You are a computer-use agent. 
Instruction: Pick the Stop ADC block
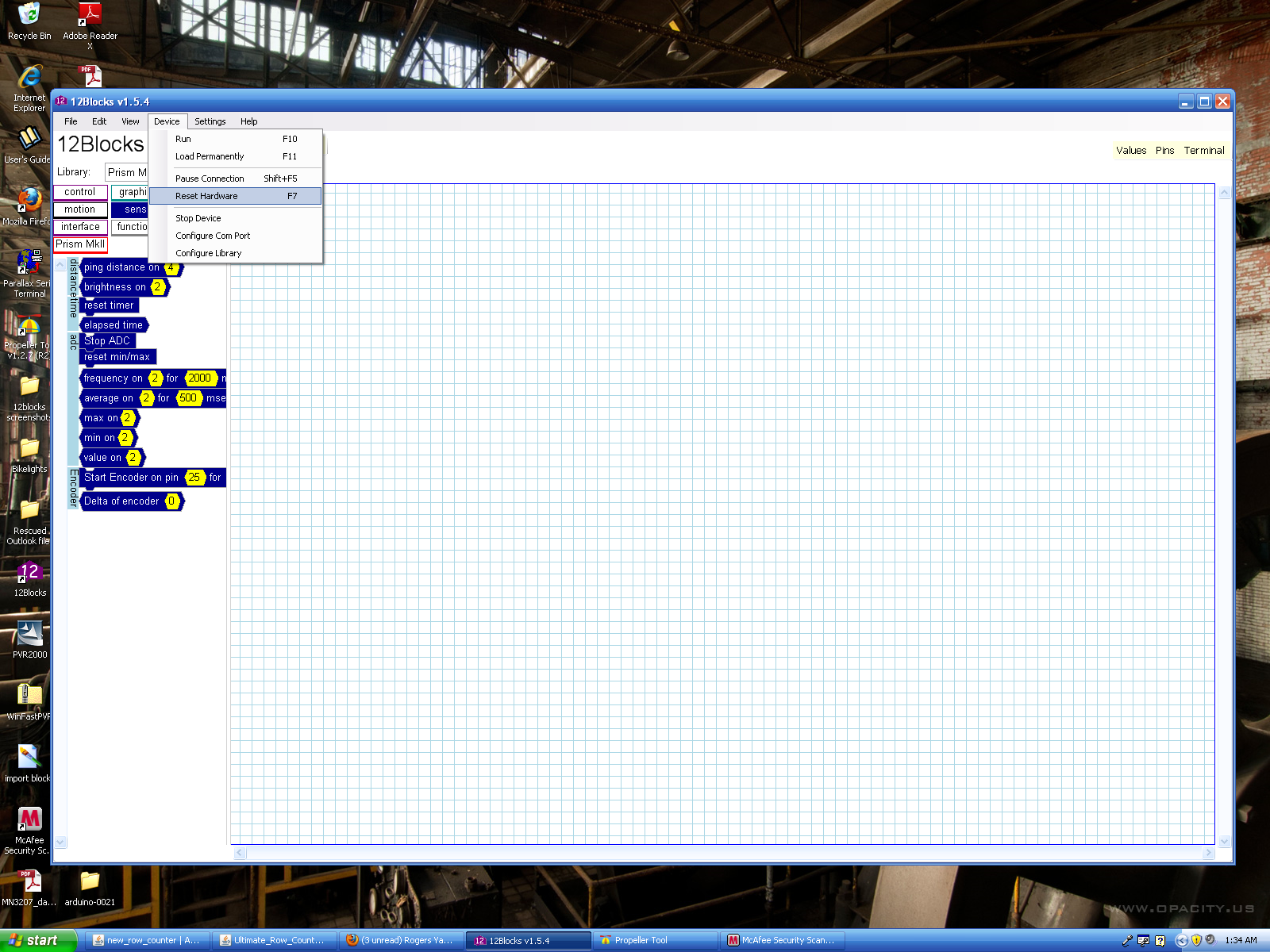108,340
